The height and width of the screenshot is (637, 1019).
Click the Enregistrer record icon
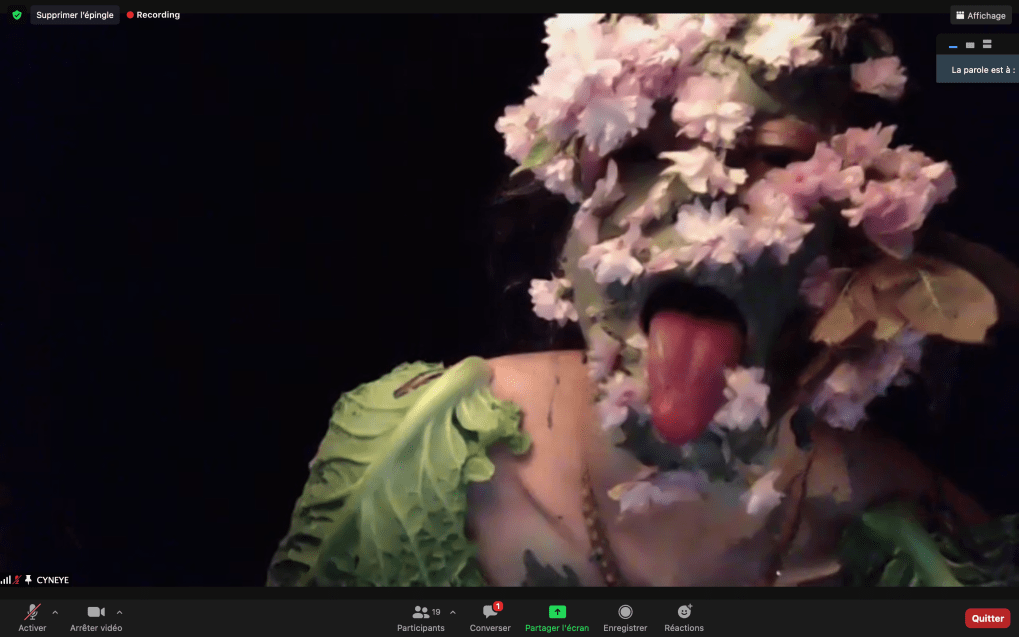coord(625,612)
